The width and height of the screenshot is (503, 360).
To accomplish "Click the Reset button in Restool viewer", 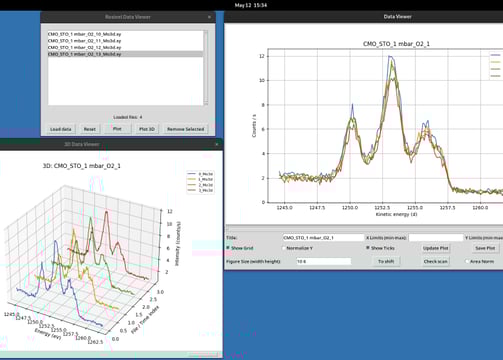I will (90, 129).
